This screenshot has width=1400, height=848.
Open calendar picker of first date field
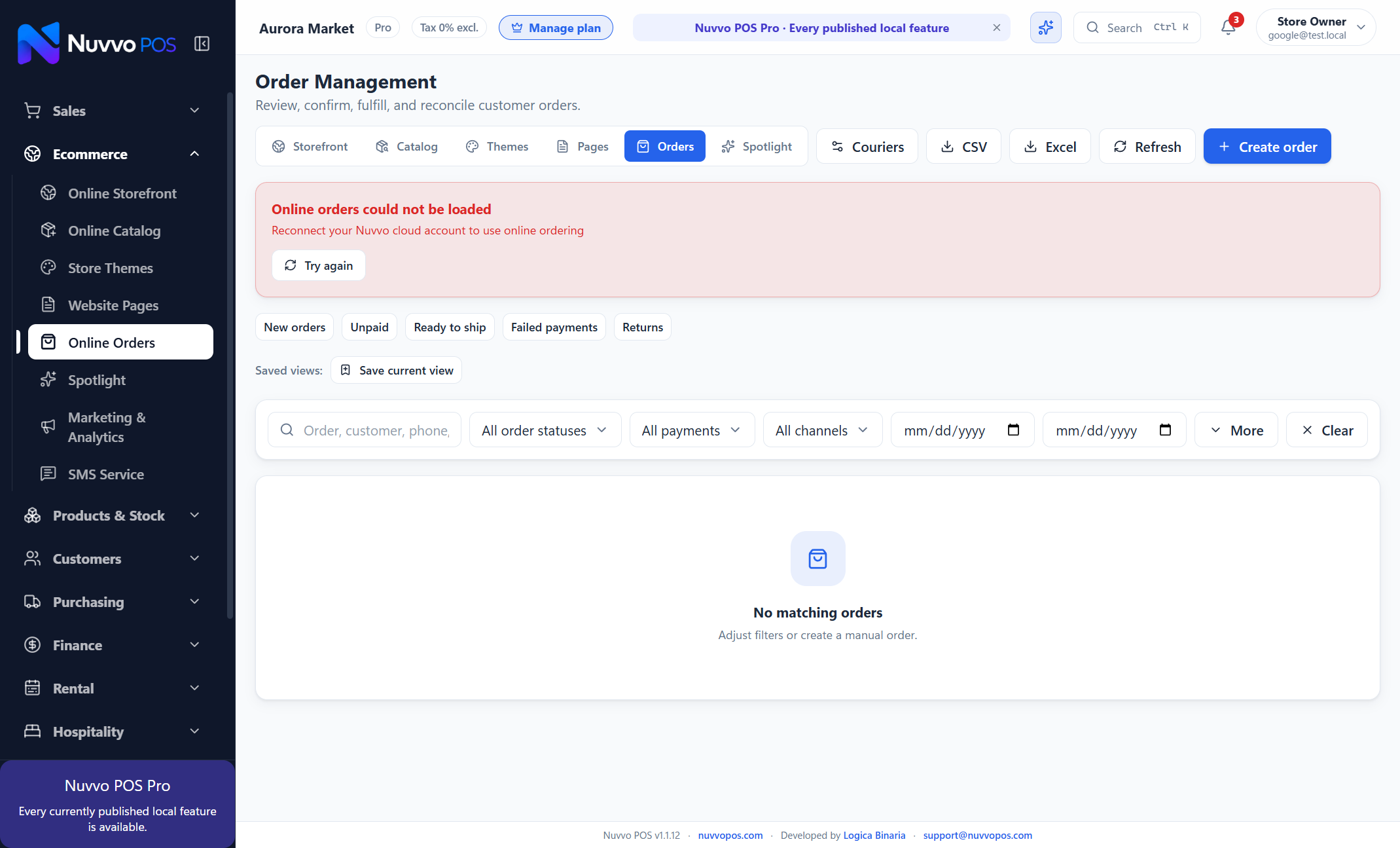point(1013,430)
